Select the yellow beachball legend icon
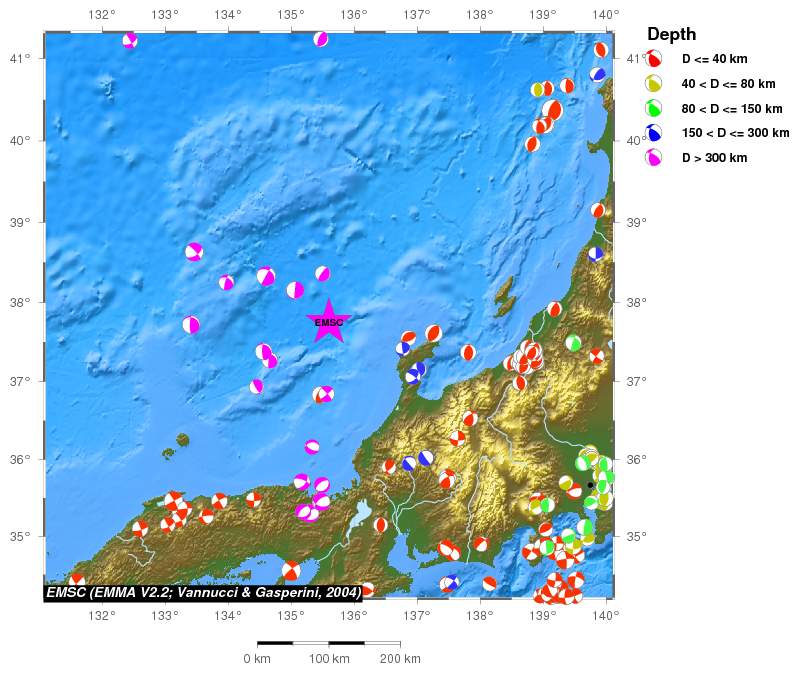Screen dimensions: 799x673 click(x=654, y=84)
